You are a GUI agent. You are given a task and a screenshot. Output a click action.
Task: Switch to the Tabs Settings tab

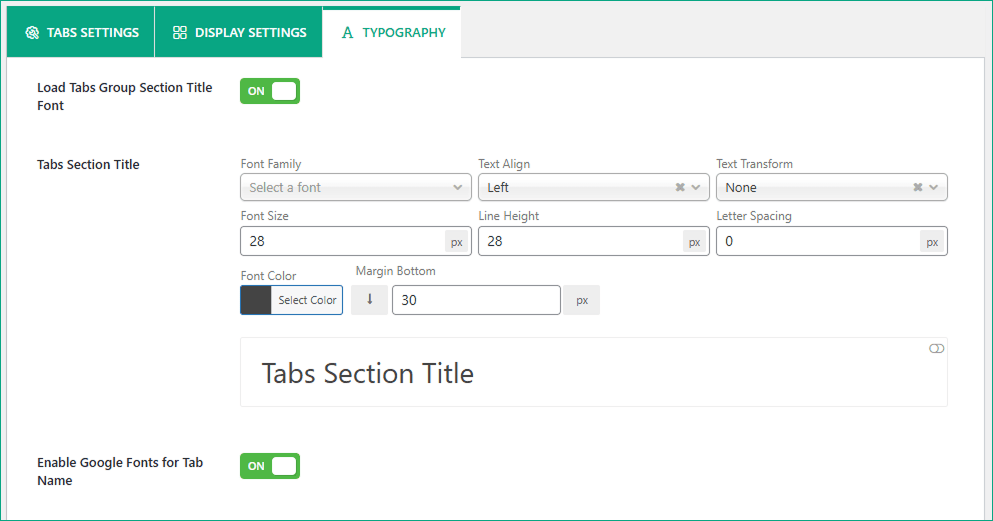tap(92, 33)
